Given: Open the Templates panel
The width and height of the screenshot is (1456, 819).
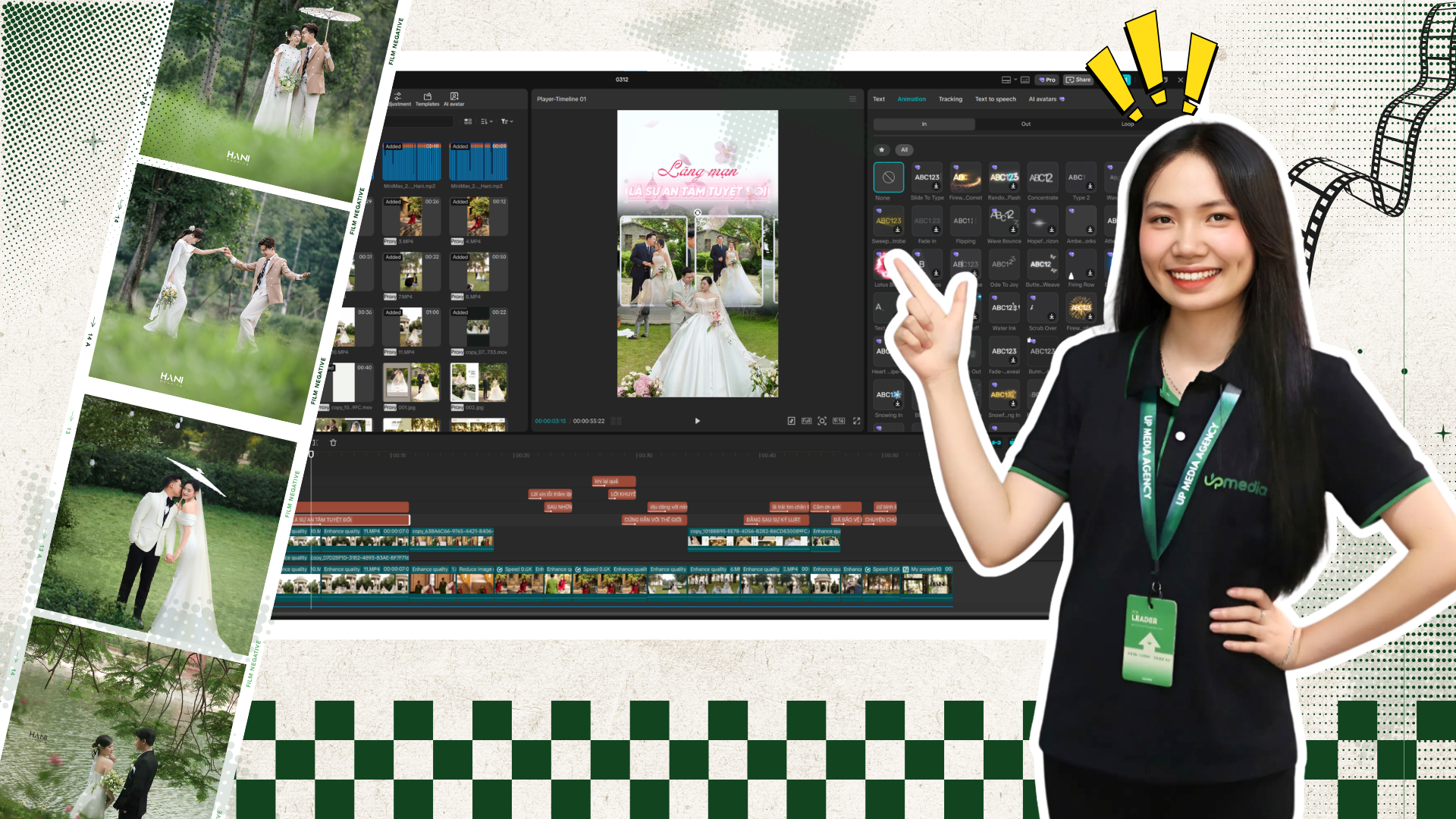Looking at the screenshot, I should click(x=427, y=99).
